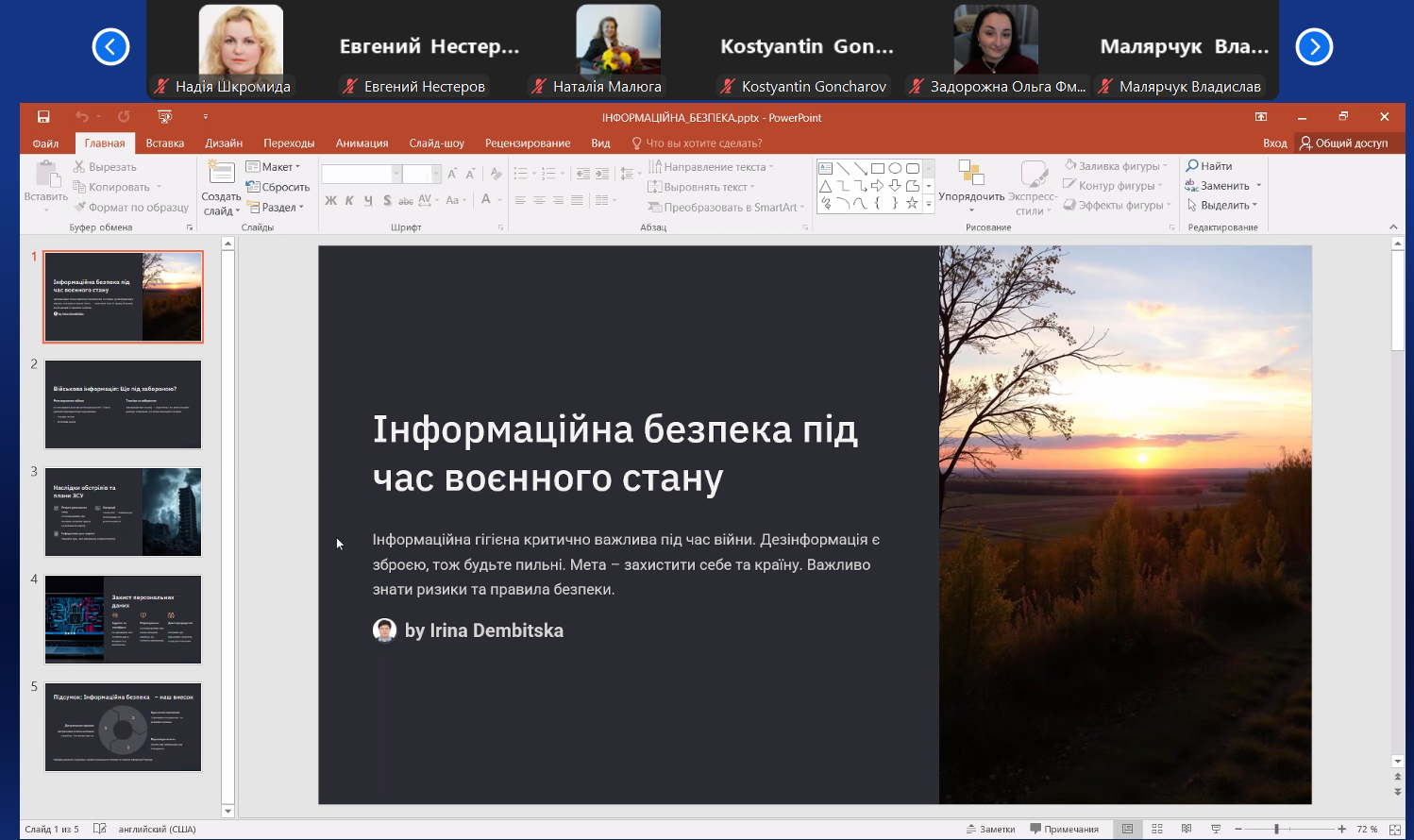
Task: Select the star shape in the shapes gallery
Action: (x=912, y=203)
